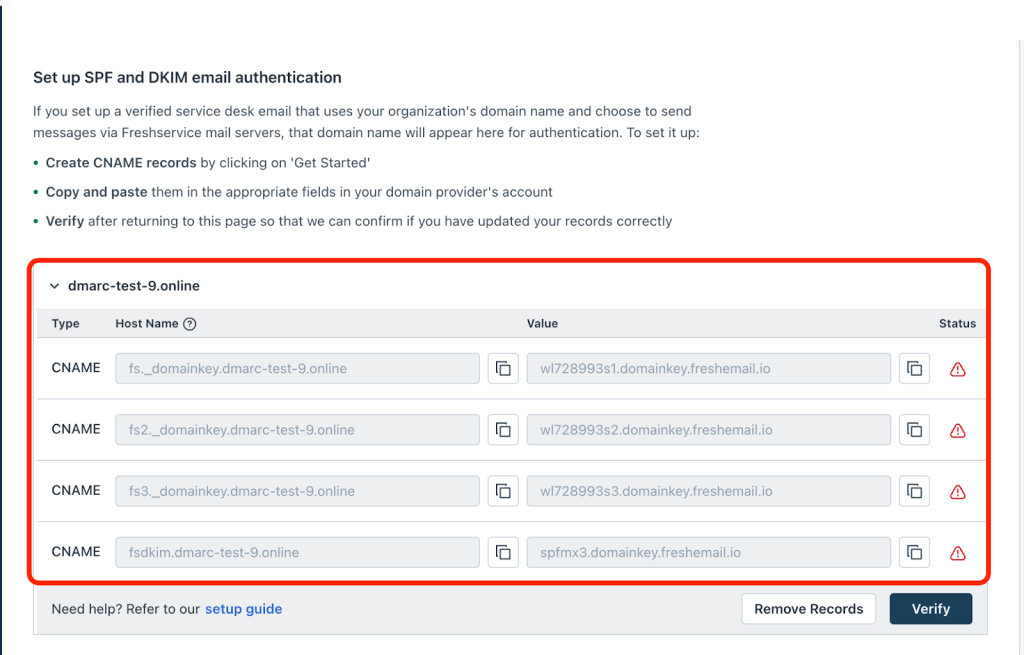
Task: Collapse the dmarc-test-9.online section chevron
Action: coord(54,286)
